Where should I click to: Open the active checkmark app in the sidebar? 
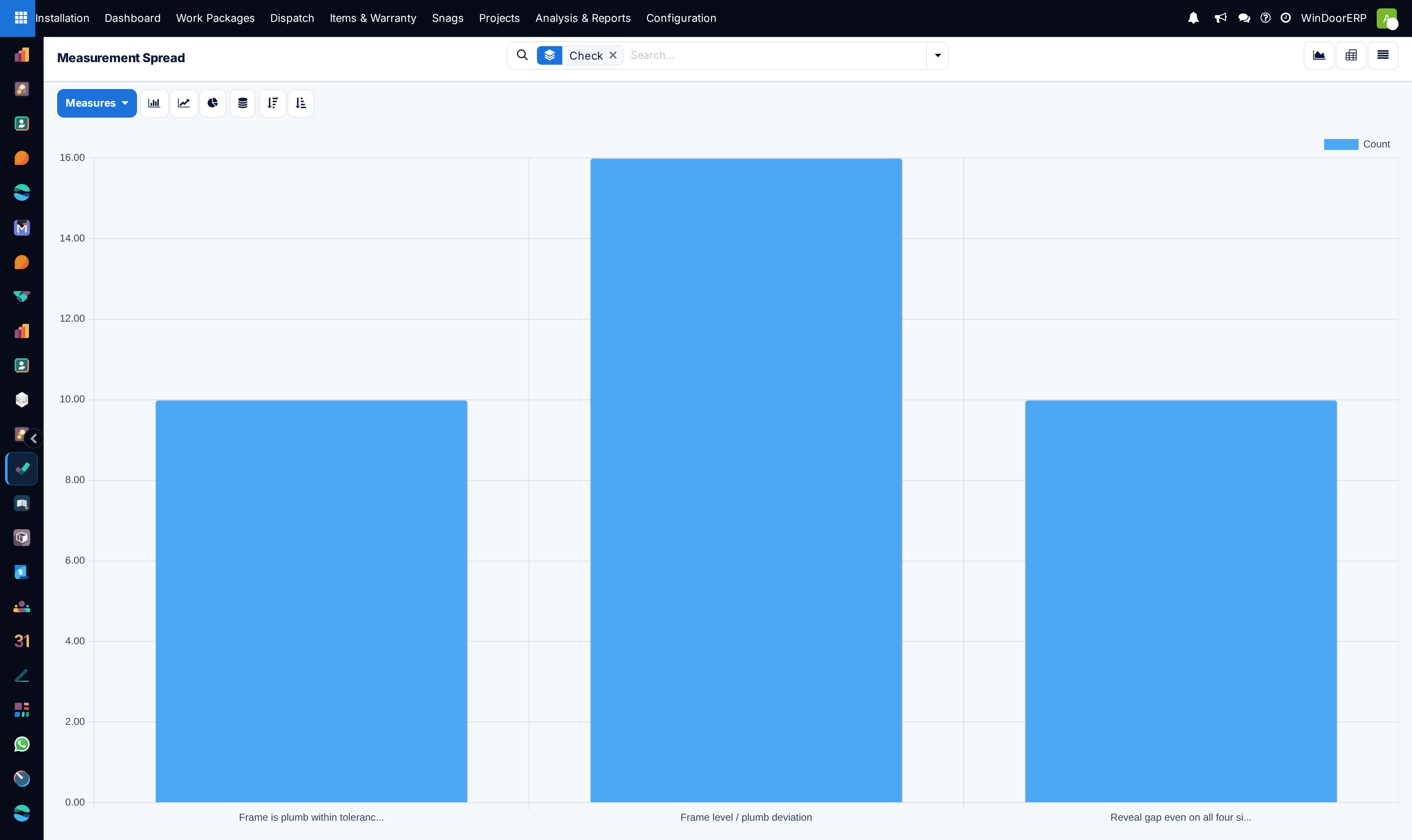[21, 469]
